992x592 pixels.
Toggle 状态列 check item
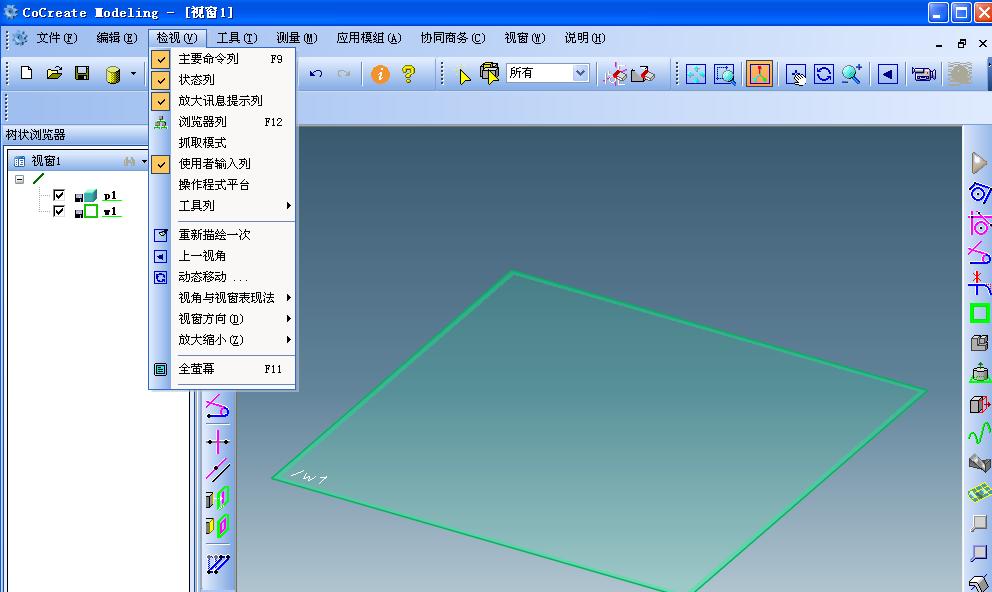pyautogui.click(x=223, y=80)
